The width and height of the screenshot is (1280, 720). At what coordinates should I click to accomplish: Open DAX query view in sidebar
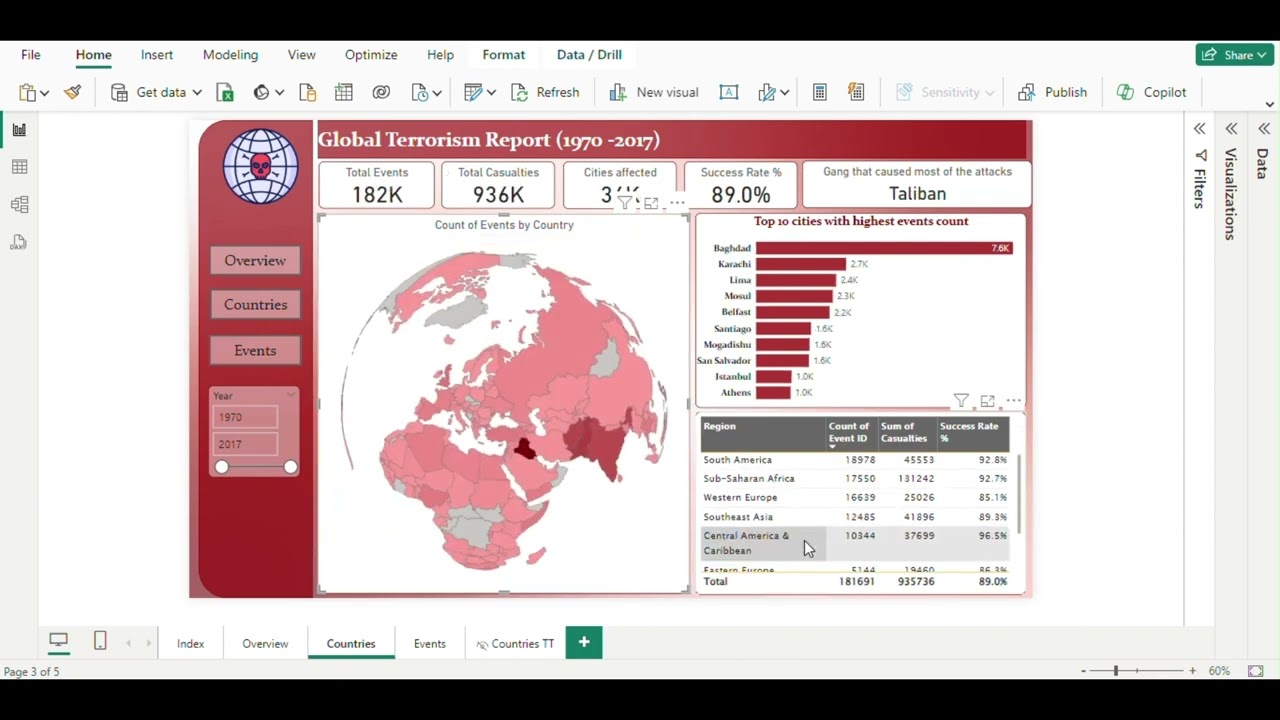pos(19,243)
